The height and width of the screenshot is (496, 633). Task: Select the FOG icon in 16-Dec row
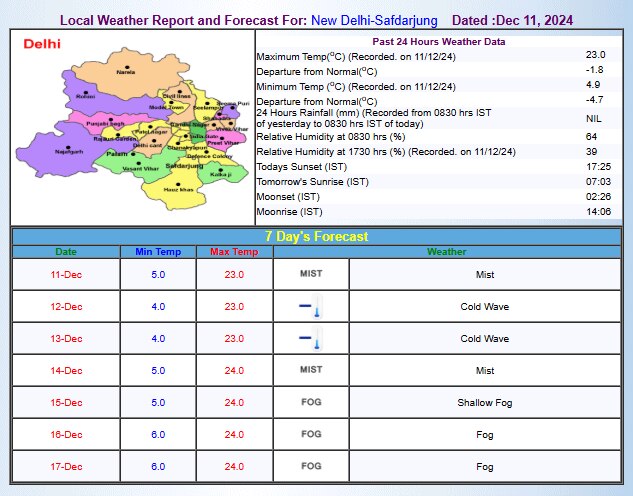click(311, 434)
